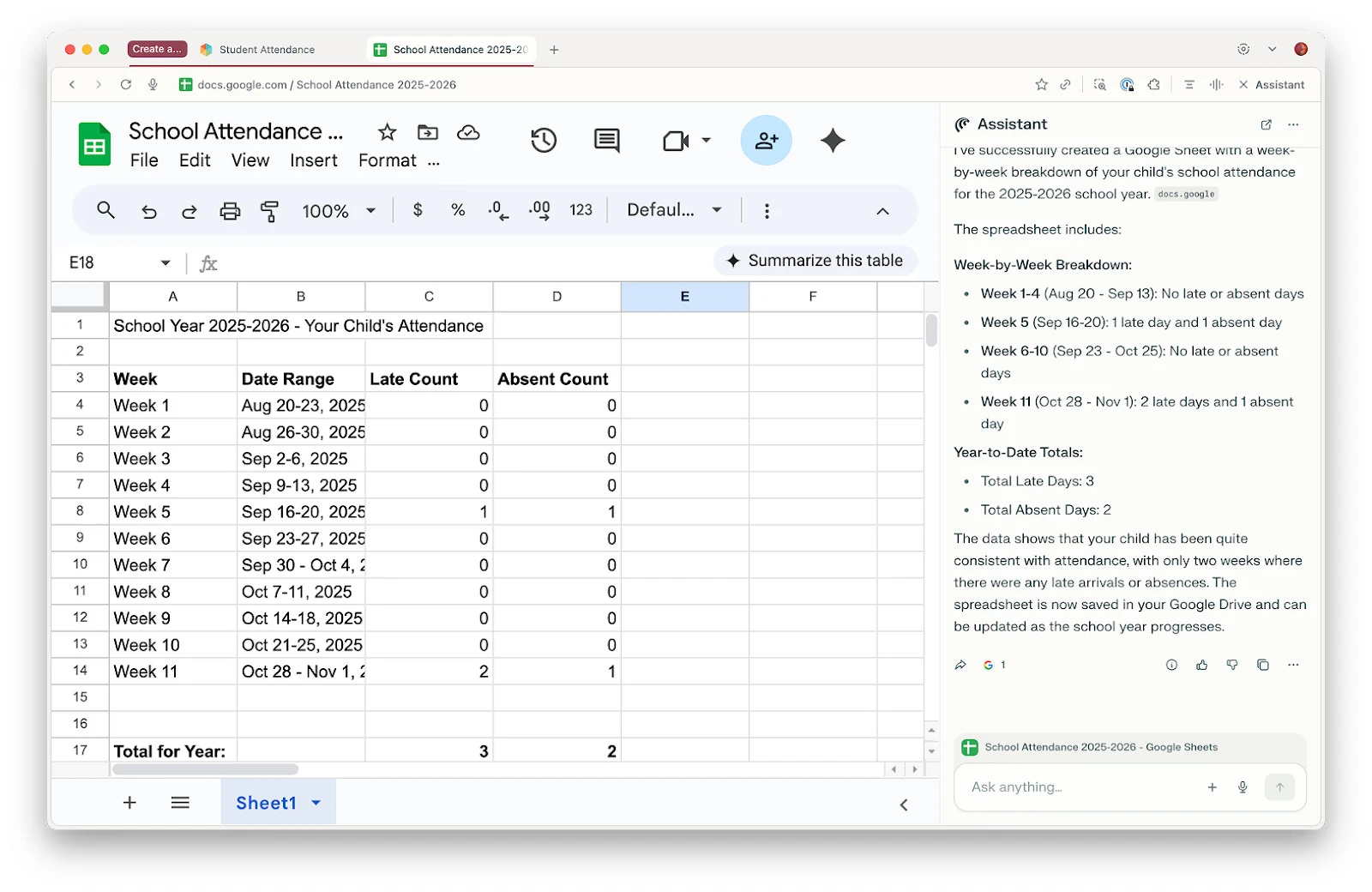Click the paint format roller icon
Screen dimensions: 1372x892
[x=269, y=211]
